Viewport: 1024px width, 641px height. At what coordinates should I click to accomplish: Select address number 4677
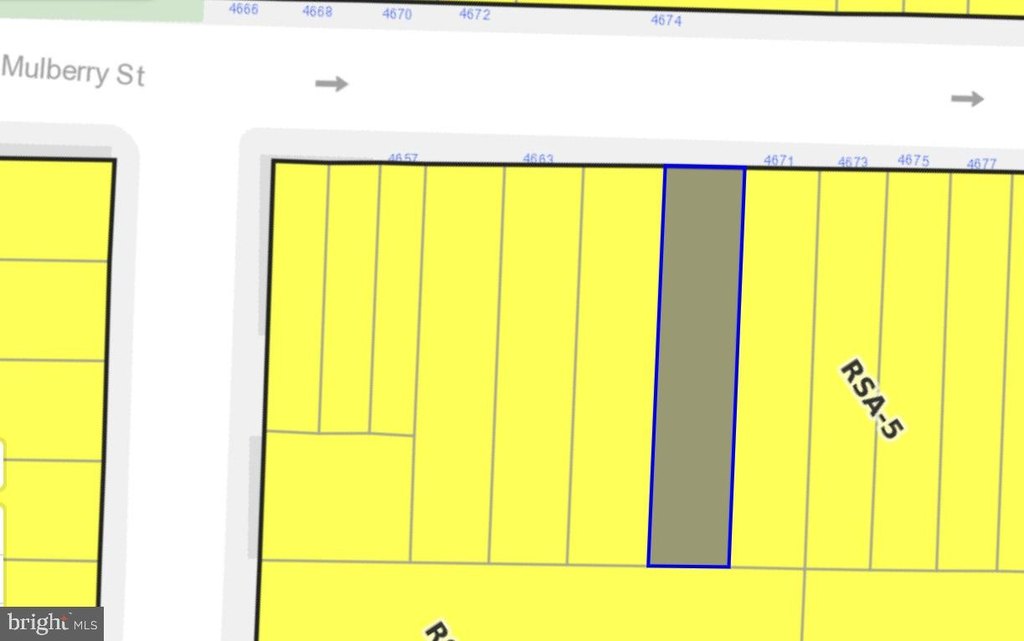[982, 164]
